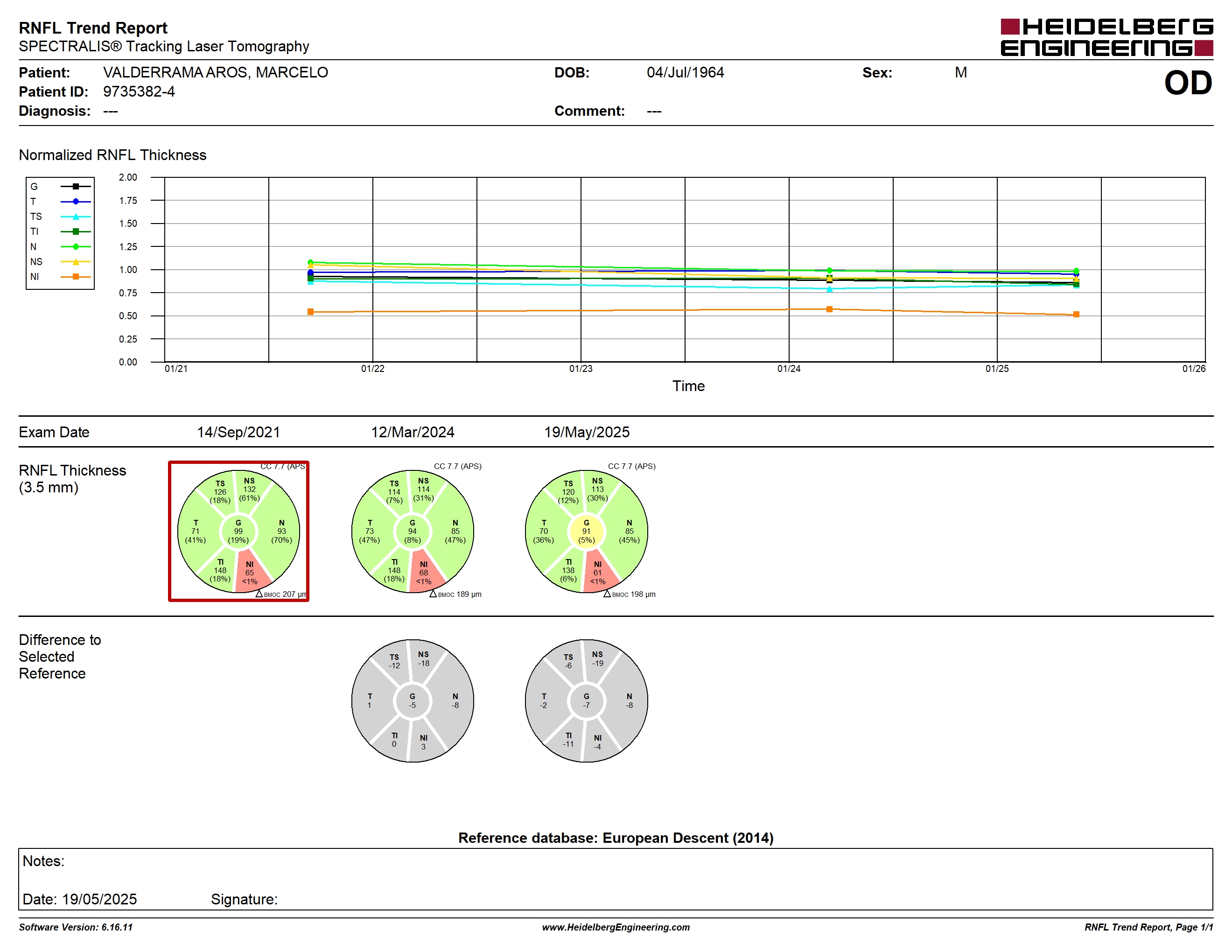Click TI -11 in 19/May/2025 difference chart

568,740
